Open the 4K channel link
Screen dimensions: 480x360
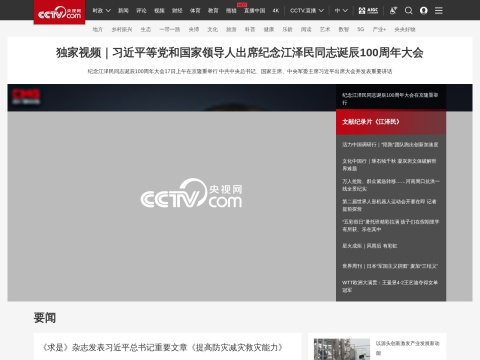(x=276, y=11)
